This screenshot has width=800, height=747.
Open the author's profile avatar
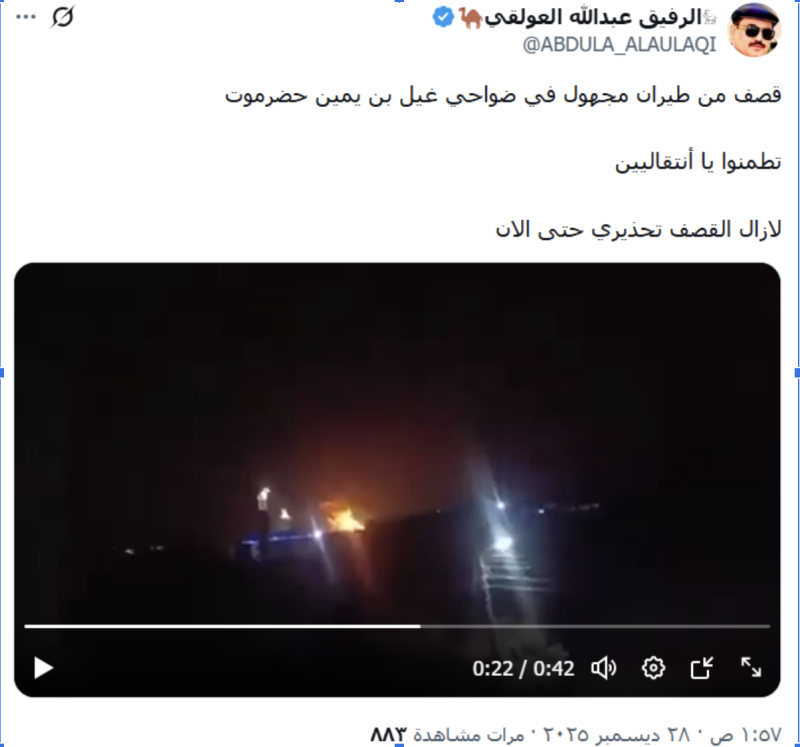point(754,30)
